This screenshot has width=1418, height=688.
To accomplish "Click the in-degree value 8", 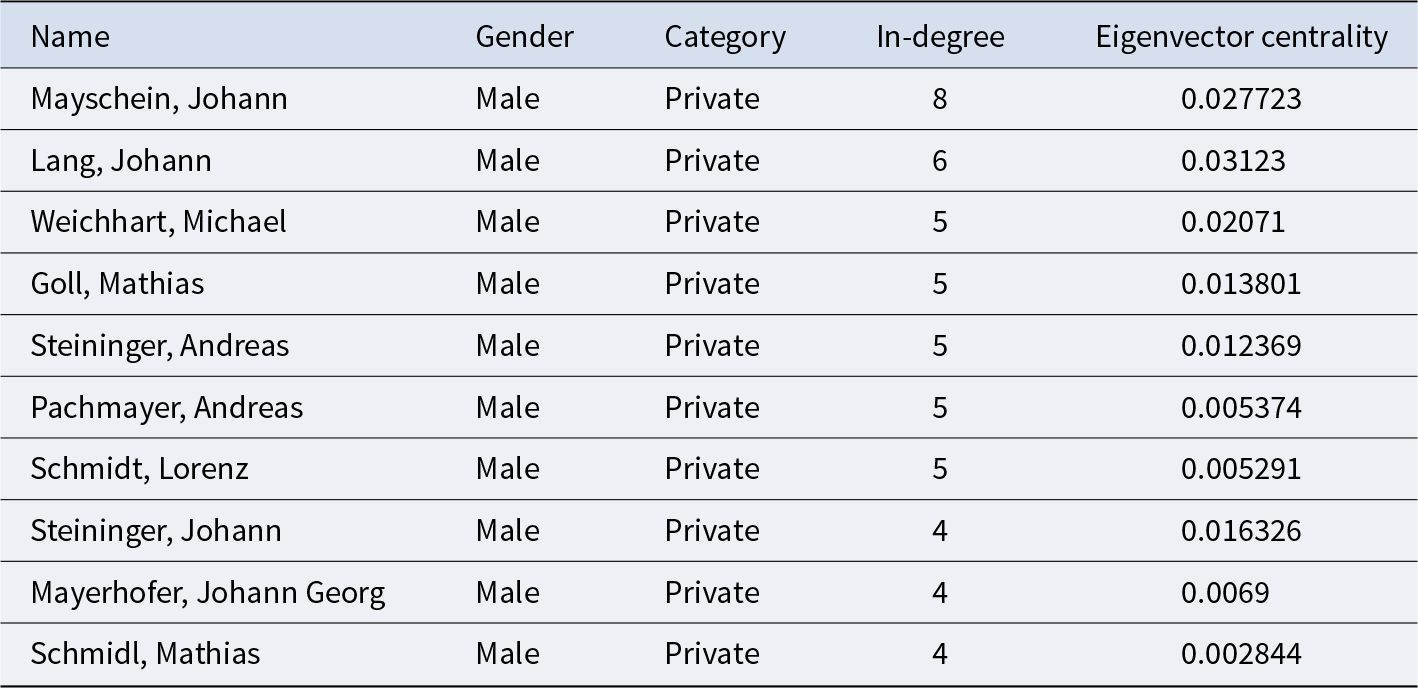I will [939, 99].
